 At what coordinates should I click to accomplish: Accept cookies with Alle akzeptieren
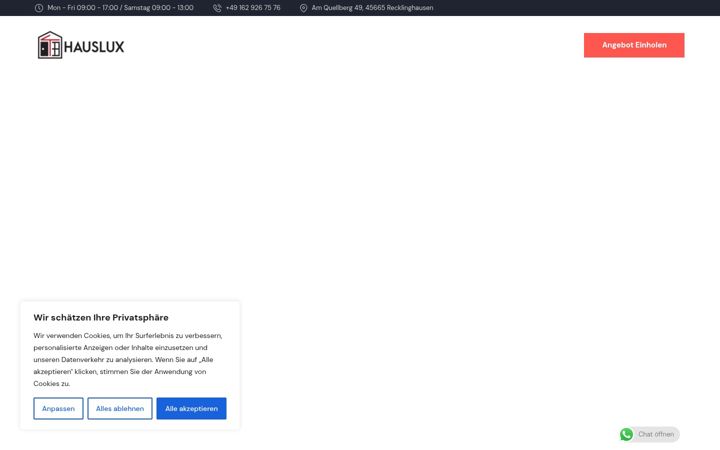191,408
